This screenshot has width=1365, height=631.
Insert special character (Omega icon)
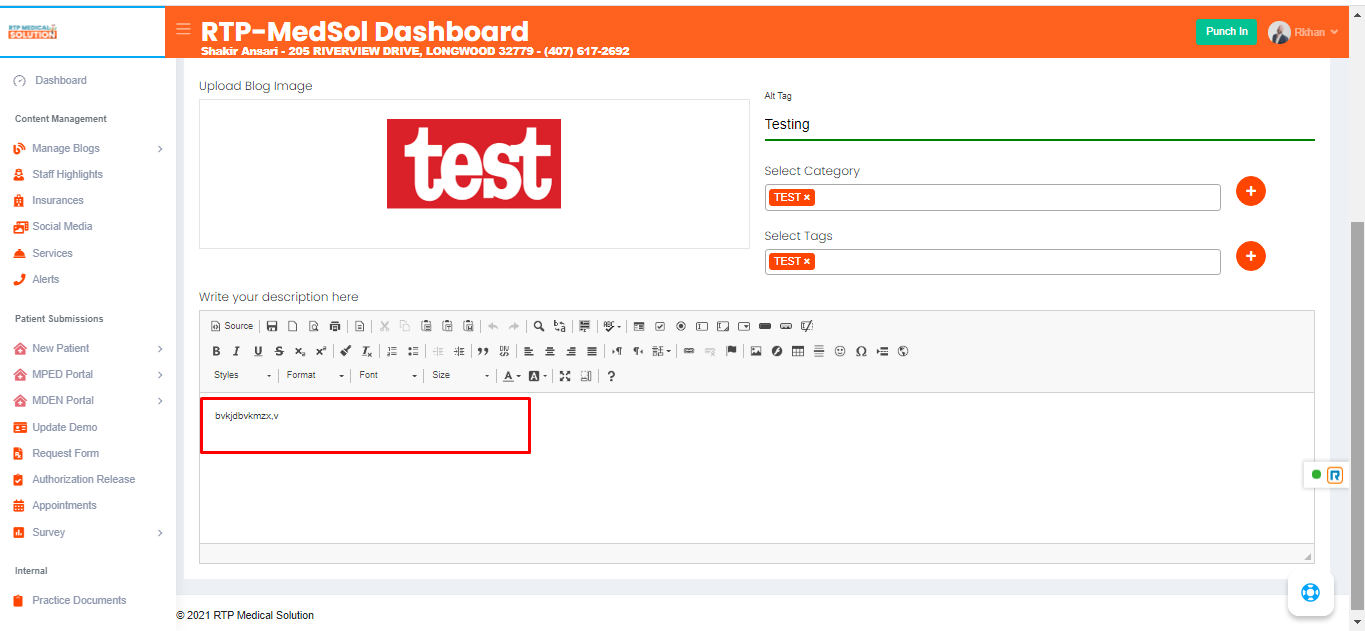861,351
